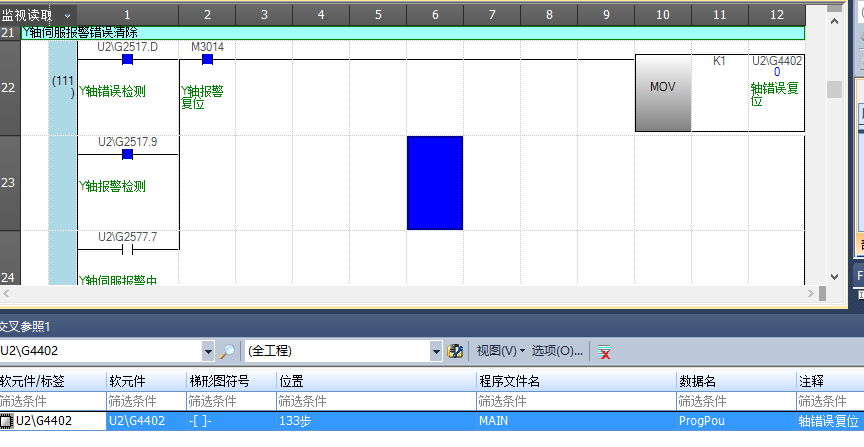864x447 pixels.
Task: Open the 监视读取 mode dropdown arrow
Action: click(67, 15)
